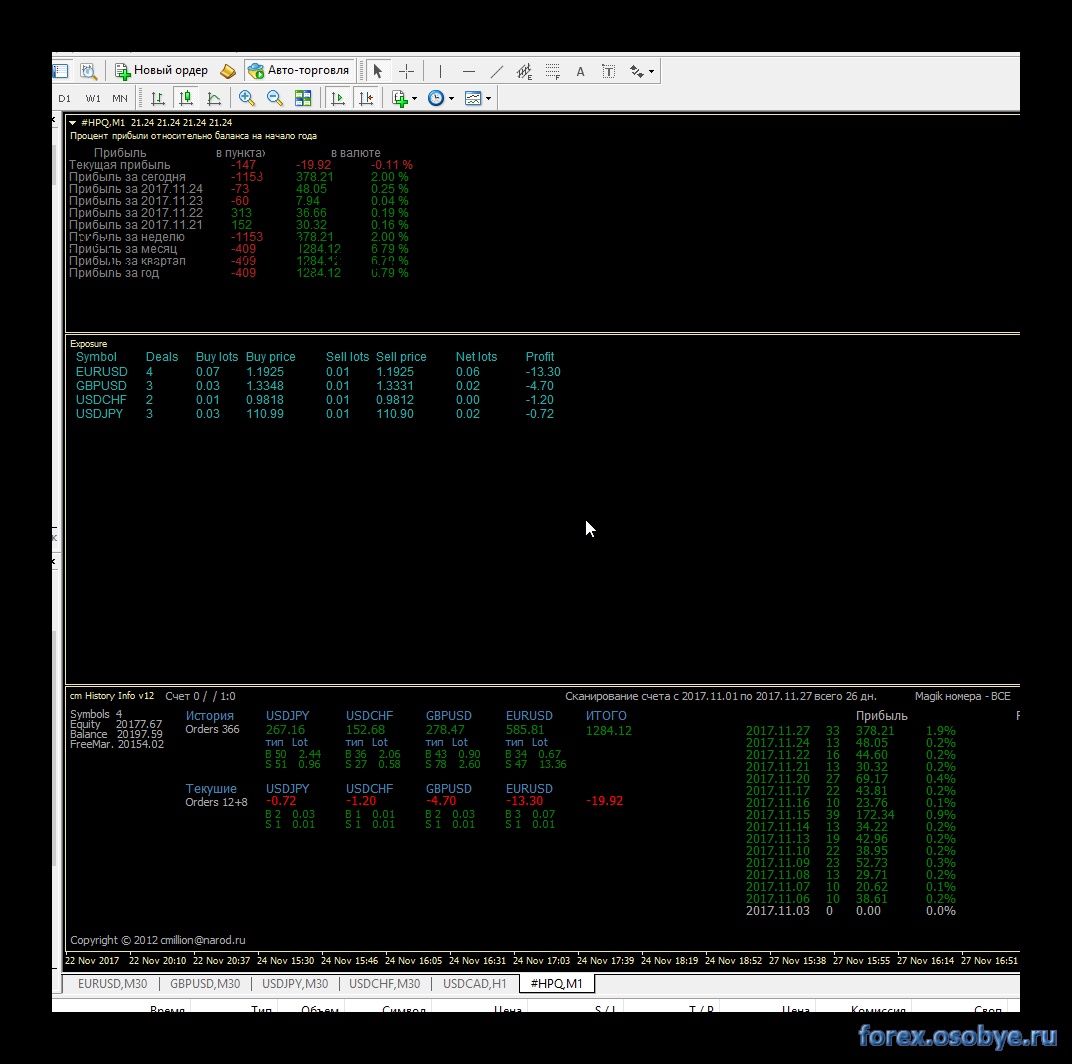Click the total current loss -19.92 value
This screenshot has width=1072, height=1064.
pos(604,801)
